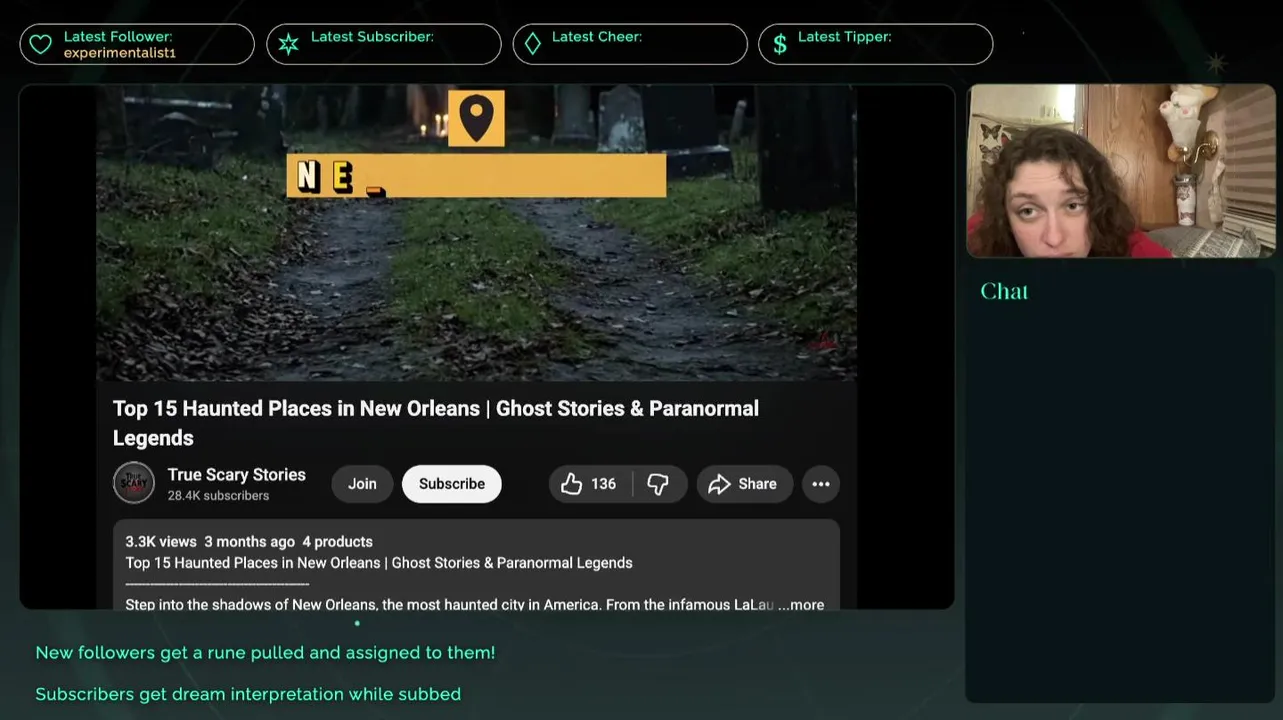Click the True Scary Stories channel avatar
This screenshot has width=1283, height=720.
click(x=134, y=483)
